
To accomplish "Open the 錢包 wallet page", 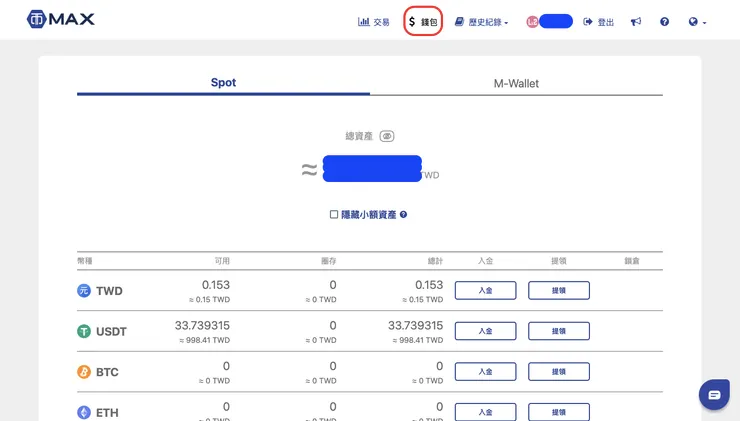I will pos(423,22).
